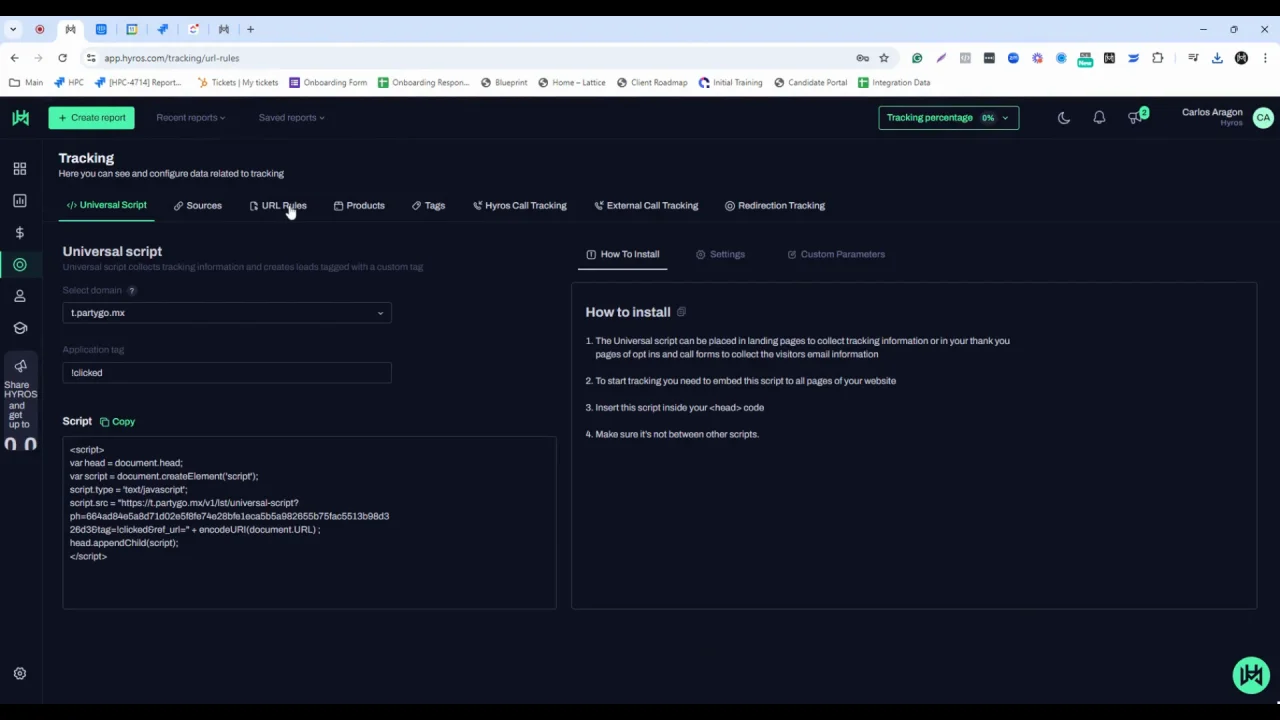Viewport: 1280px width, 720px height.
Task: Open the media control icon in Chrome toolbar
Action: (1193, 58)
